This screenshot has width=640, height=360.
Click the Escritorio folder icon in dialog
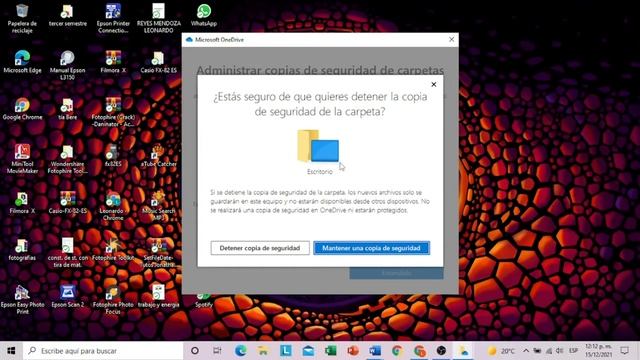[x=318, y=146]
